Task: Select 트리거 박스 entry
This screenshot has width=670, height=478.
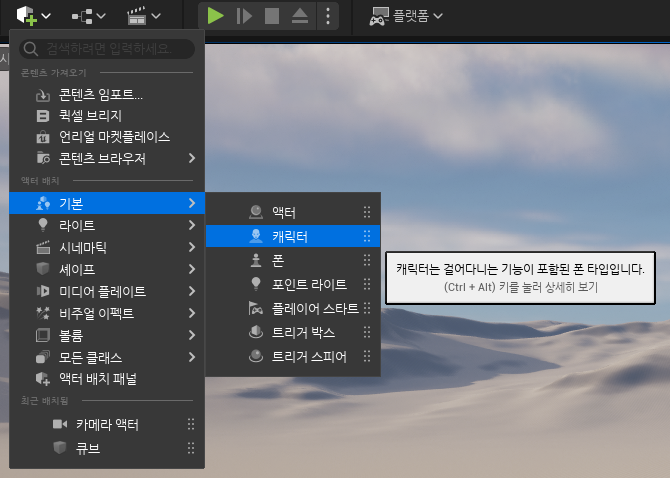Action: 293,332
